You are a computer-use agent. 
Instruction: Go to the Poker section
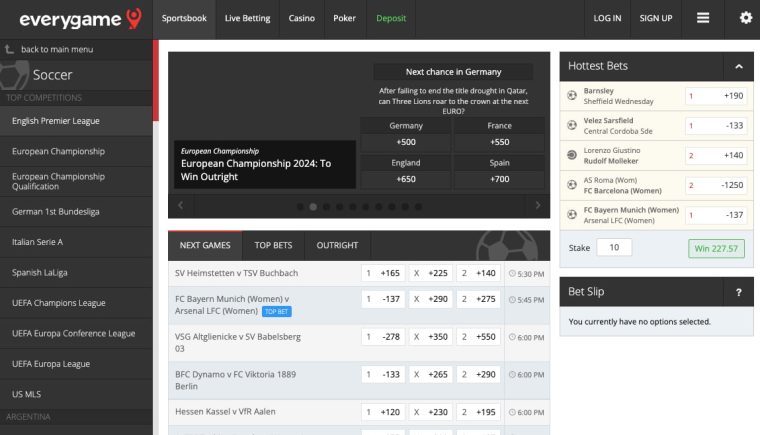(x=345, y=18)
